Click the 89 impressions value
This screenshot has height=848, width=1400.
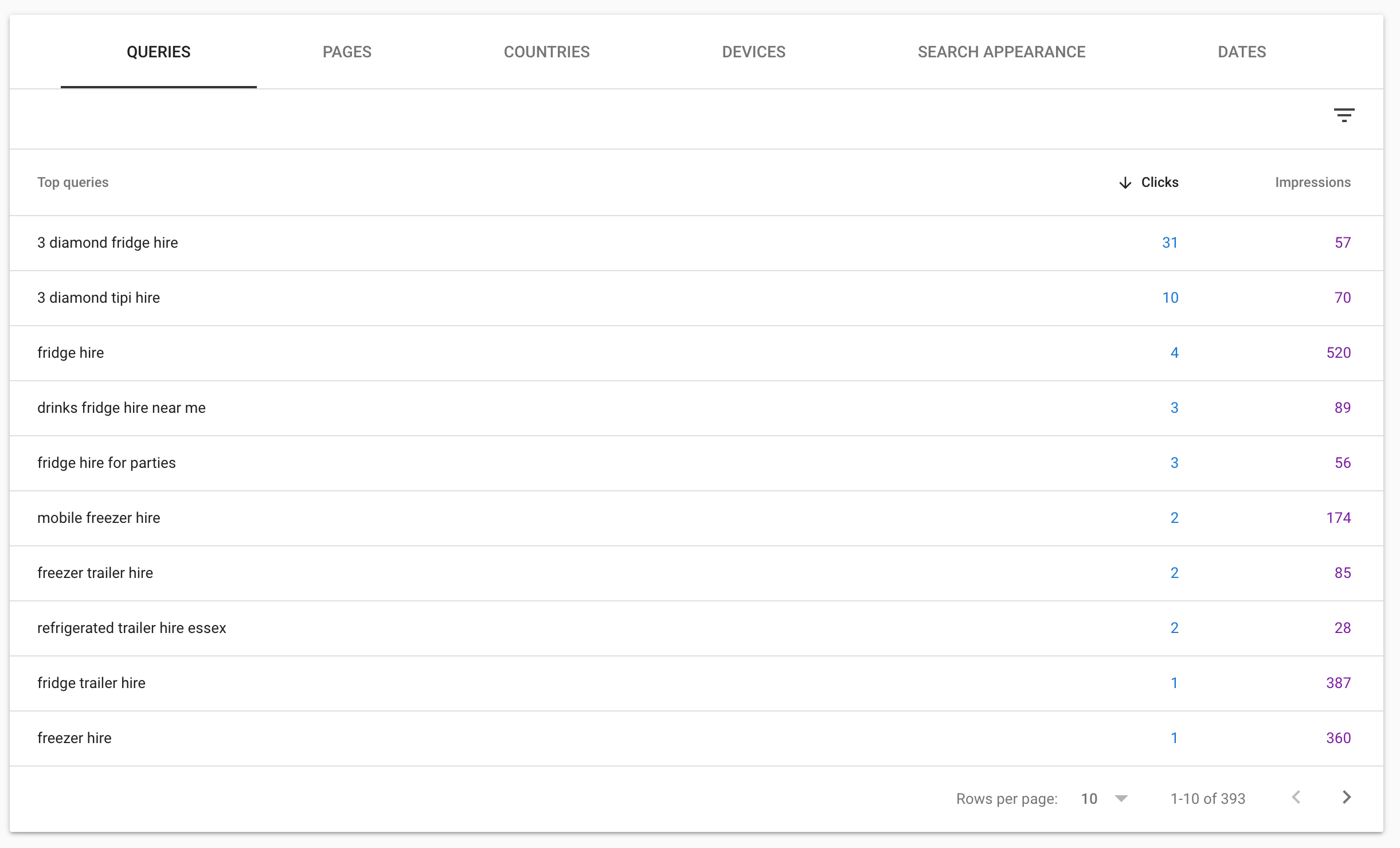click(1343, 408)
